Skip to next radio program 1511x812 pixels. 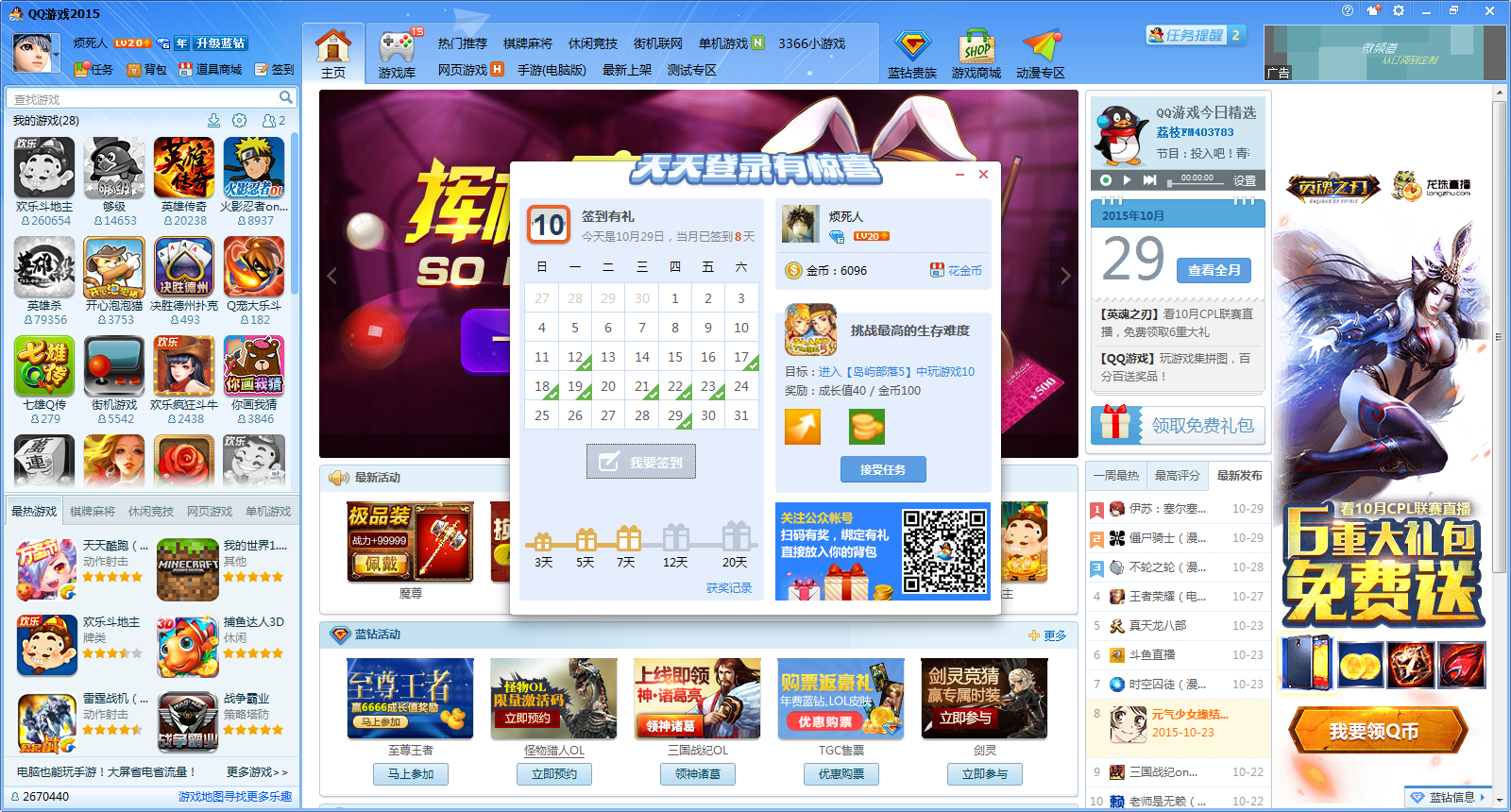click(x=1149, y=179)
